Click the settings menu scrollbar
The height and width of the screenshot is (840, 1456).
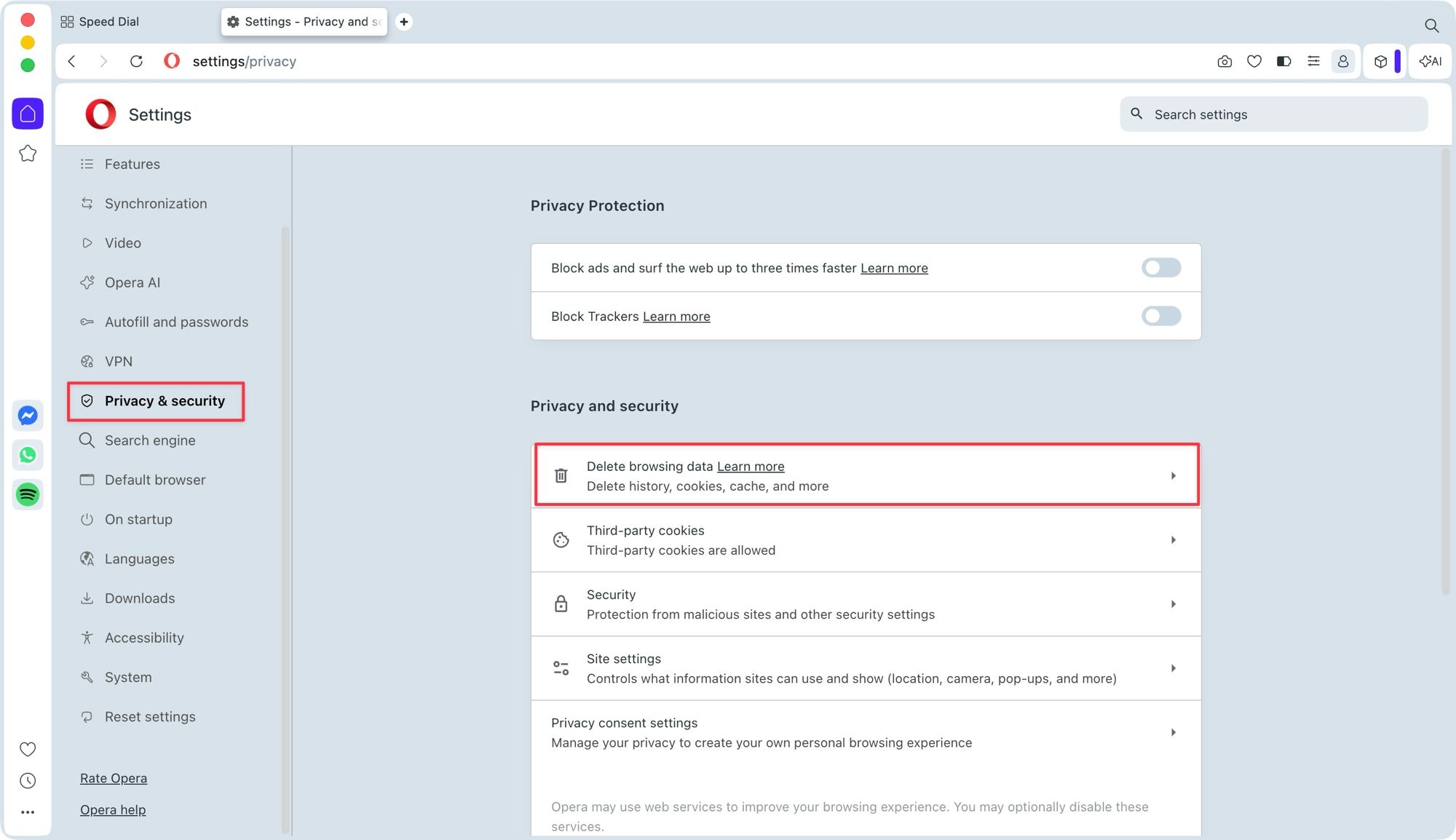click(x=285, y=529)
